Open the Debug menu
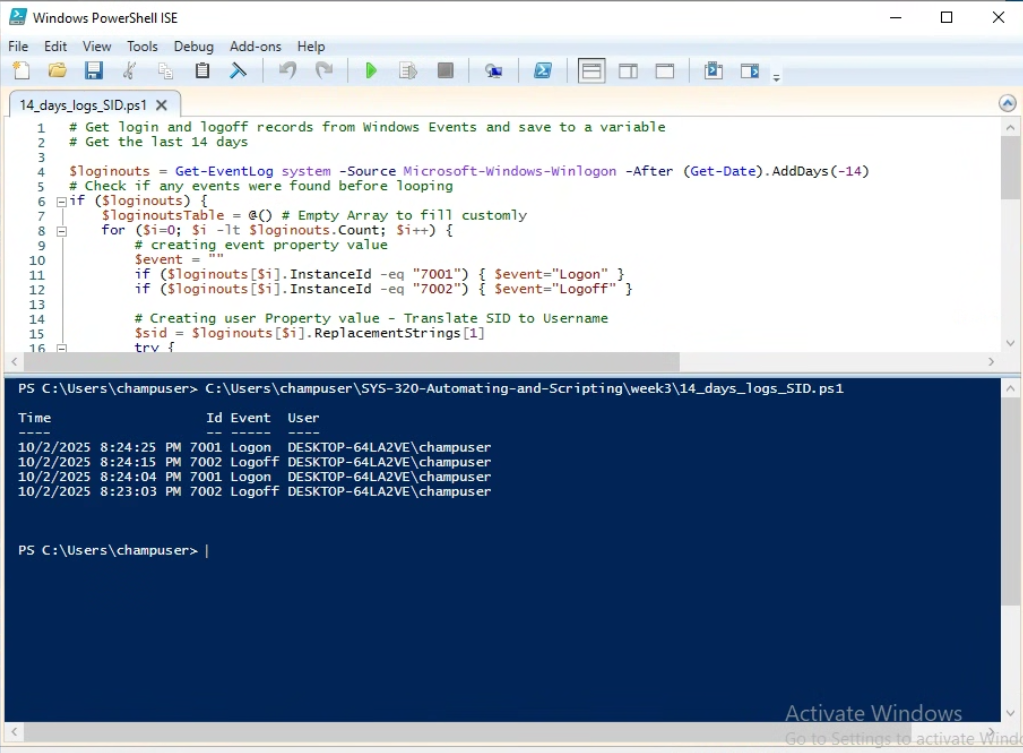The image size is (1023, 753). point(193,46)
